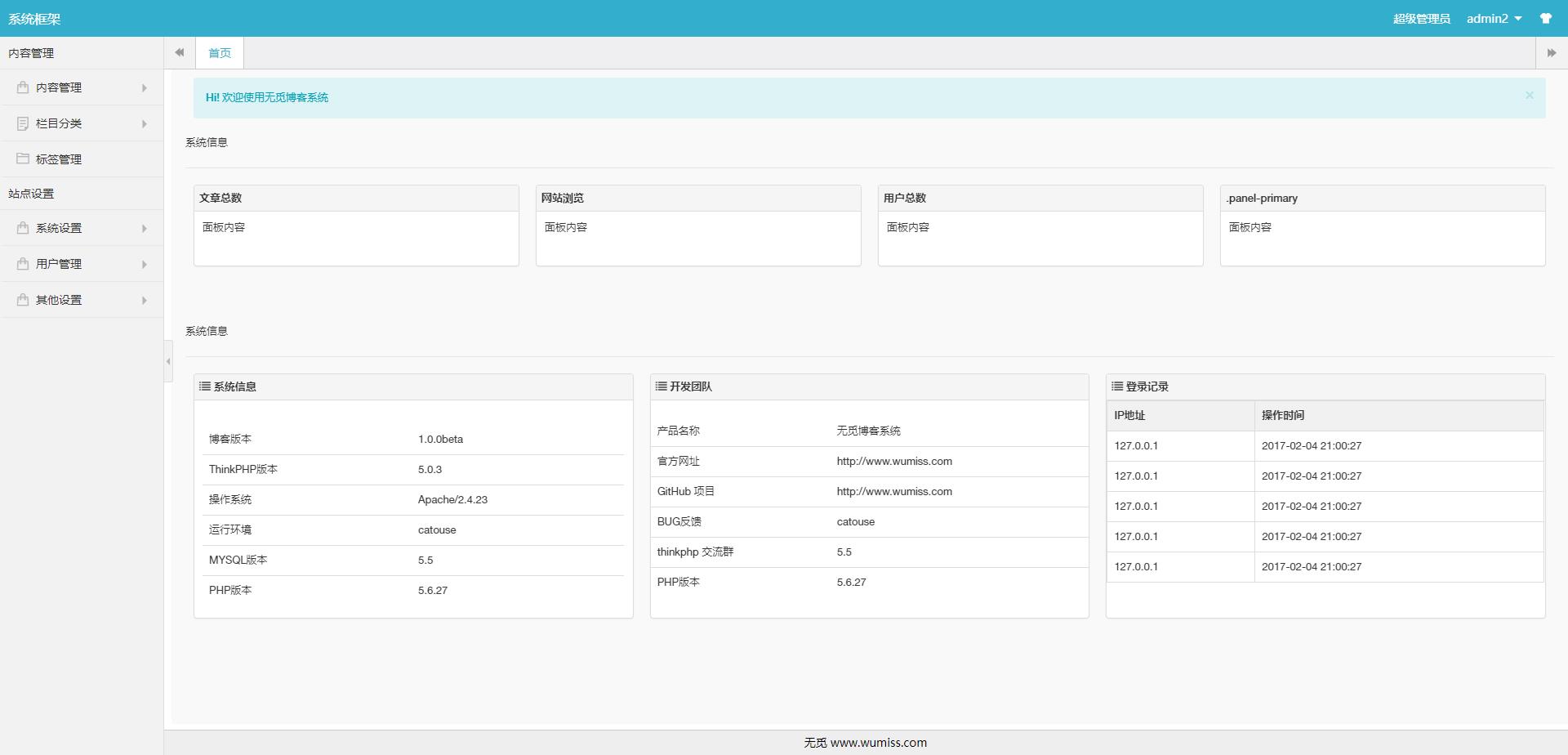Click the MYSQL版本 row label
Viewport: 1568px width, 755px height.
point(238,560)
